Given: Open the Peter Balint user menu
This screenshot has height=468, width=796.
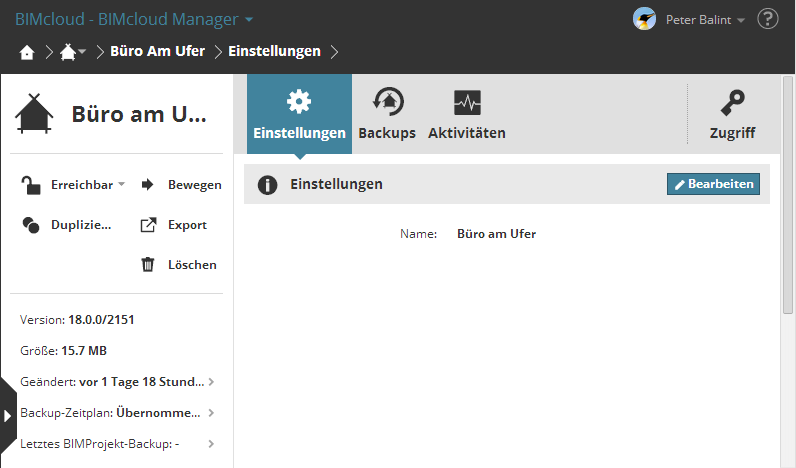Looking at the screenshot, I should (x=705, y=20).
